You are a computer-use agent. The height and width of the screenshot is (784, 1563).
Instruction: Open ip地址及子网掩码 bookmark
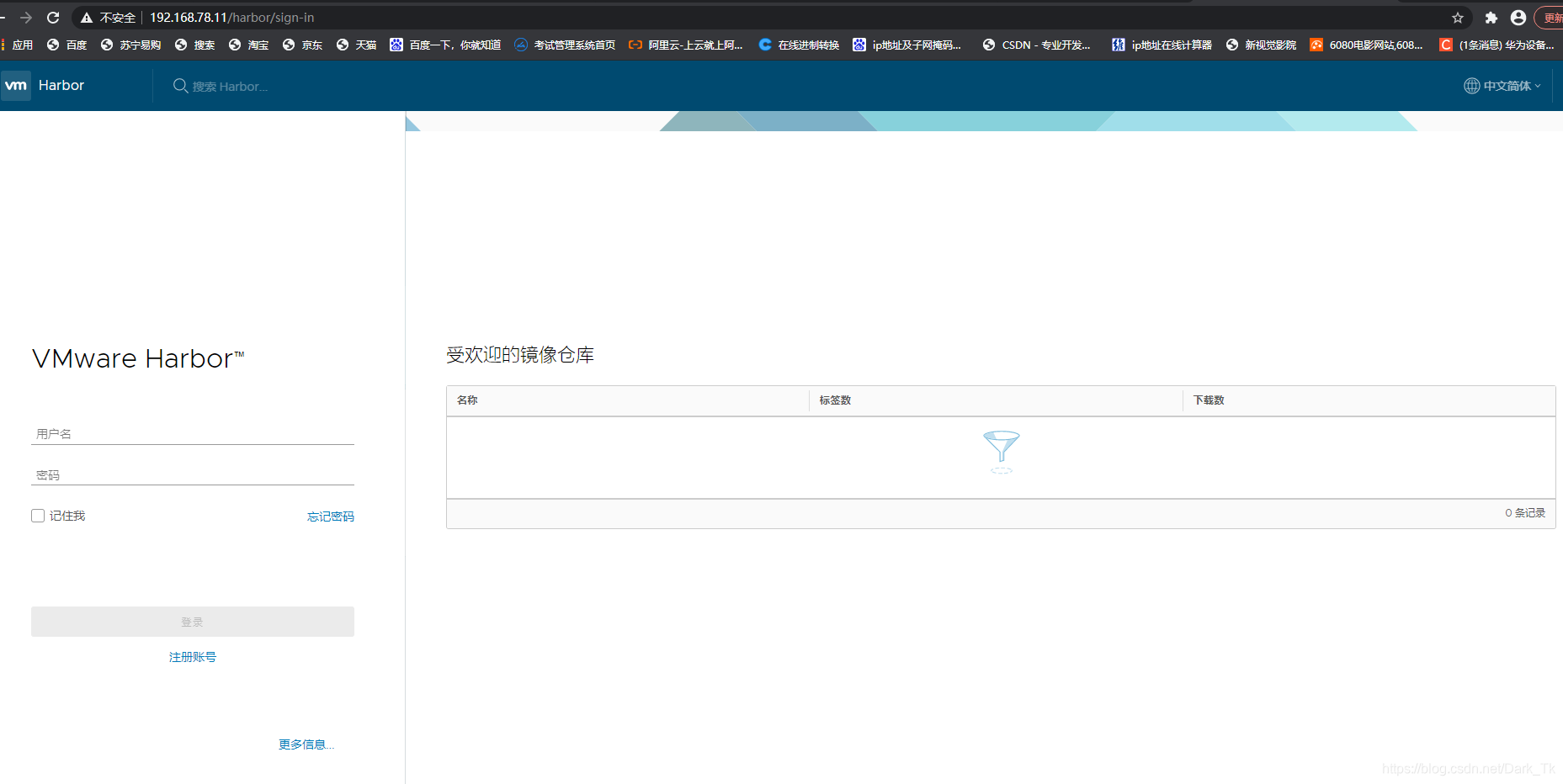pyautogui.click(x=907, y=45)
